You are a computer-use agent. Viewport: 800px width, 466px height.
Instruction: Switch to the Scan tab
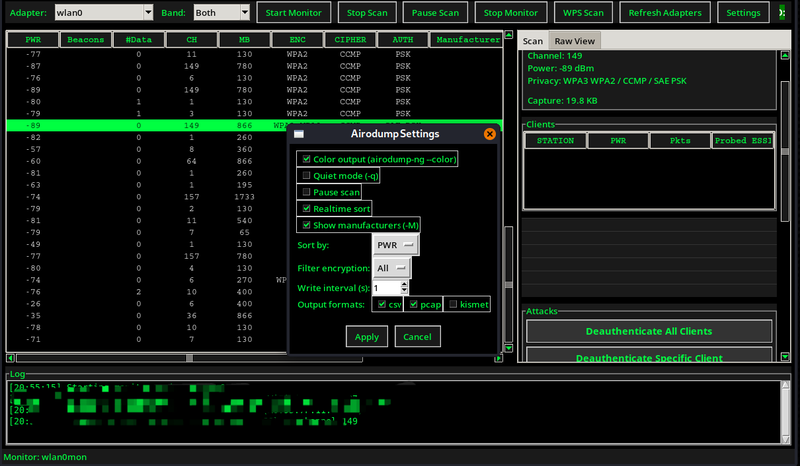533,41
